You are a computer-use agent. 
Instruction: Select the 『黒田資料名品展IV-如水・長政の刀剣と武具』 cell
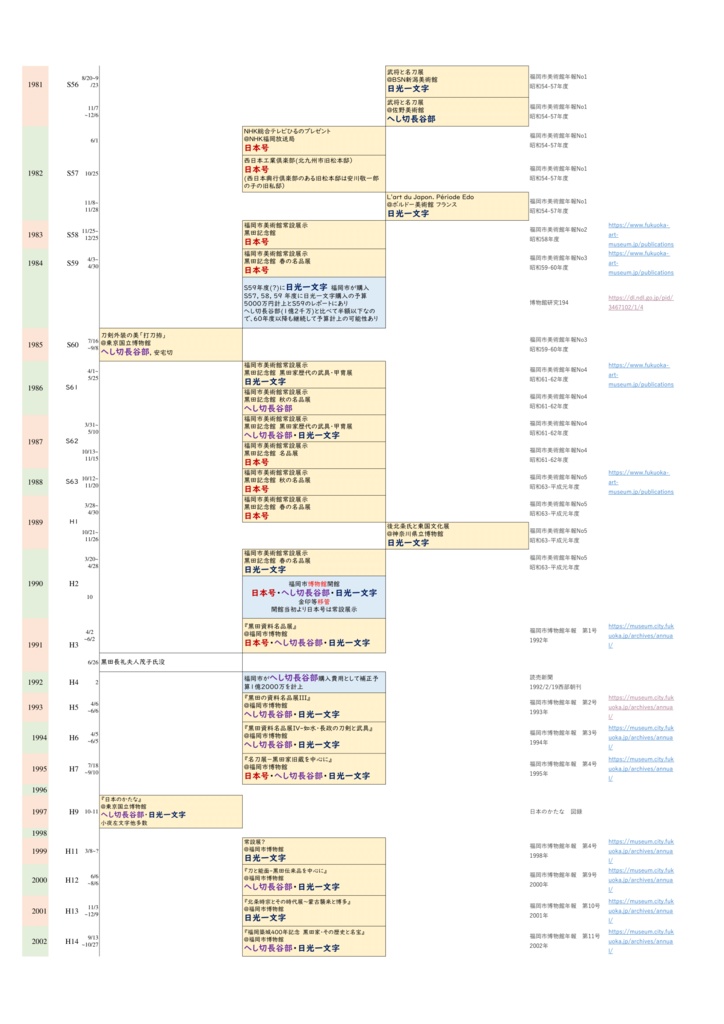click(313, 737)
